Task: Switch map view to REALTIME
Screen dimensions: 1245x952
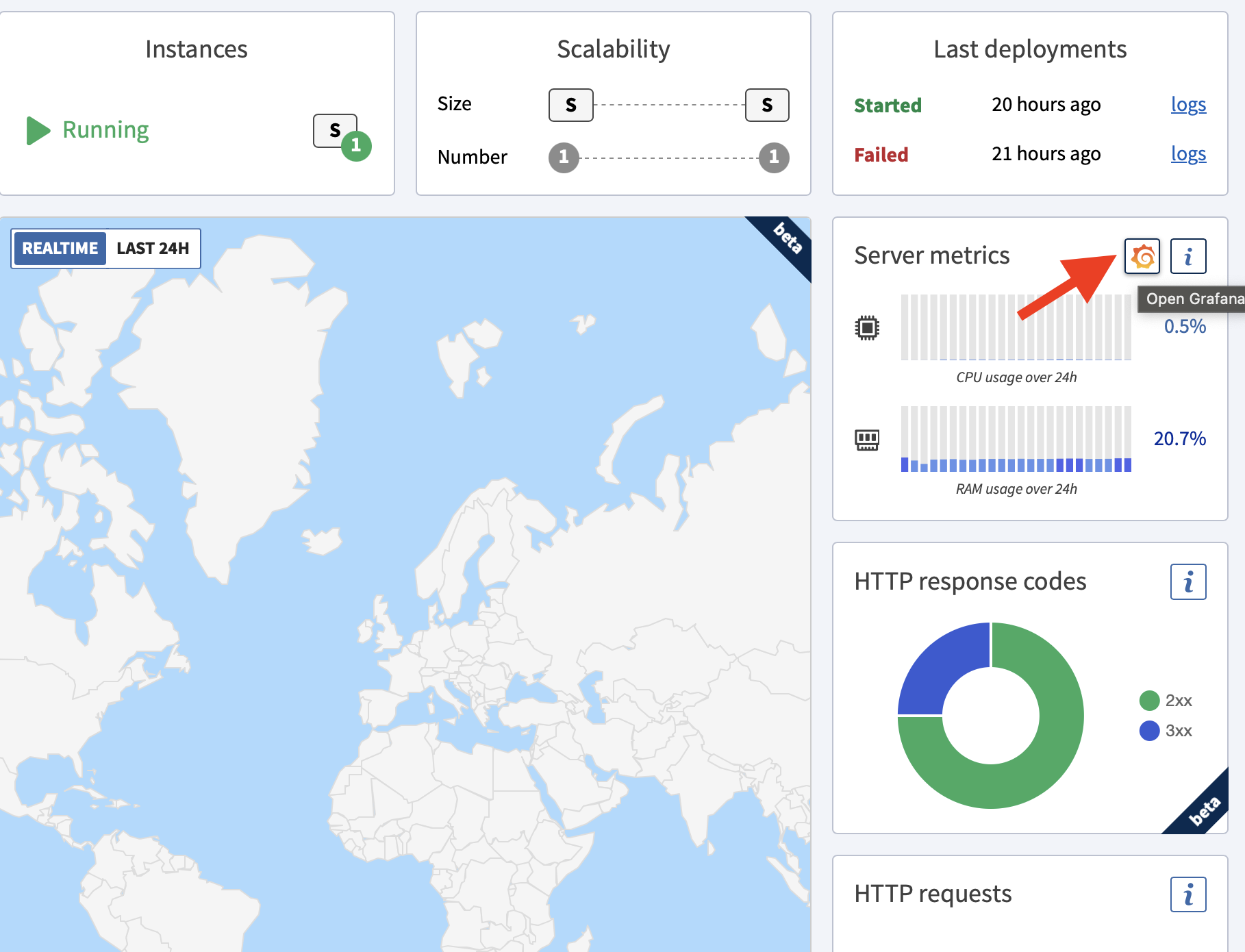Action: point(59,249)
